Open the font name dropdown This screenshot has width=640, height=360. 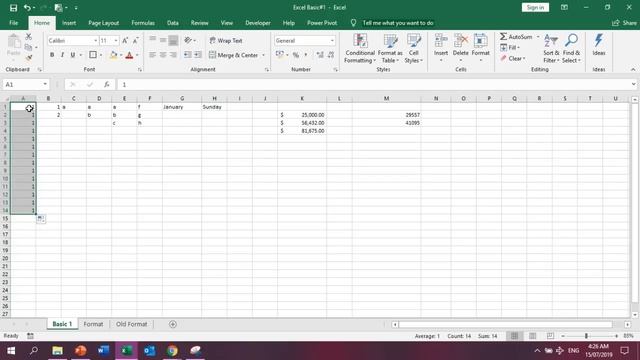96,40
